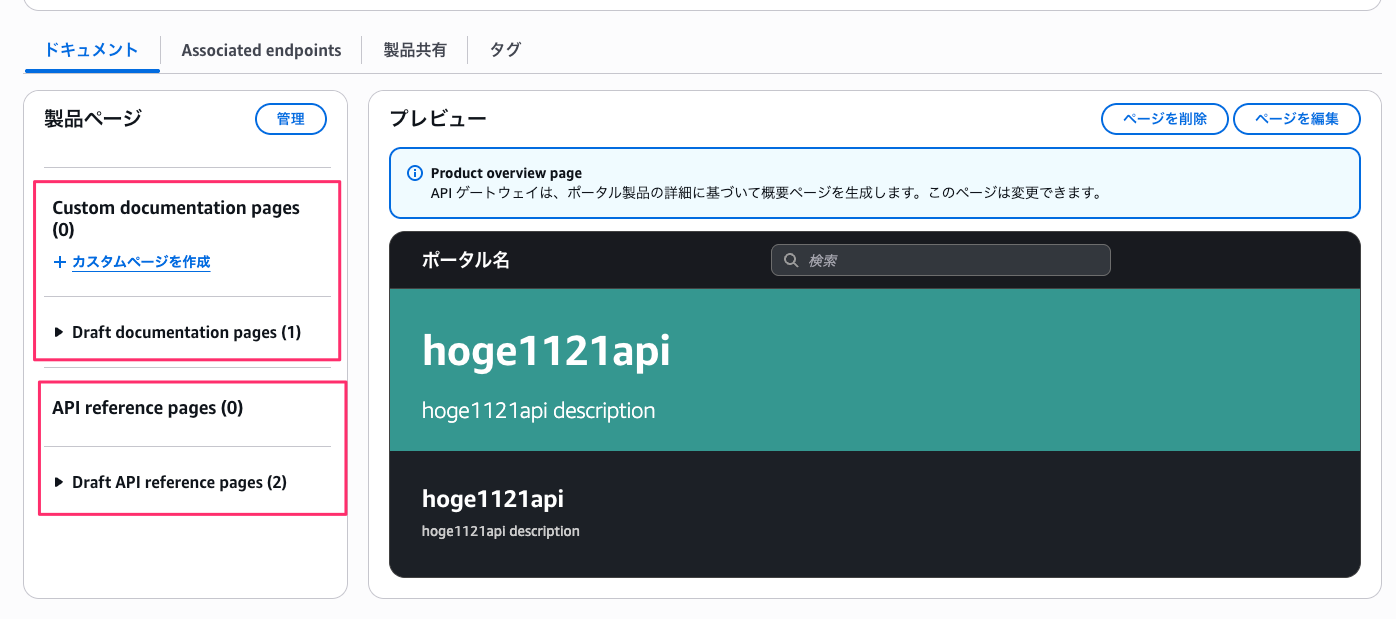This screenshot has width=1396, height=619.
Task: Go to the タグ tab
Action: [505, 50]
